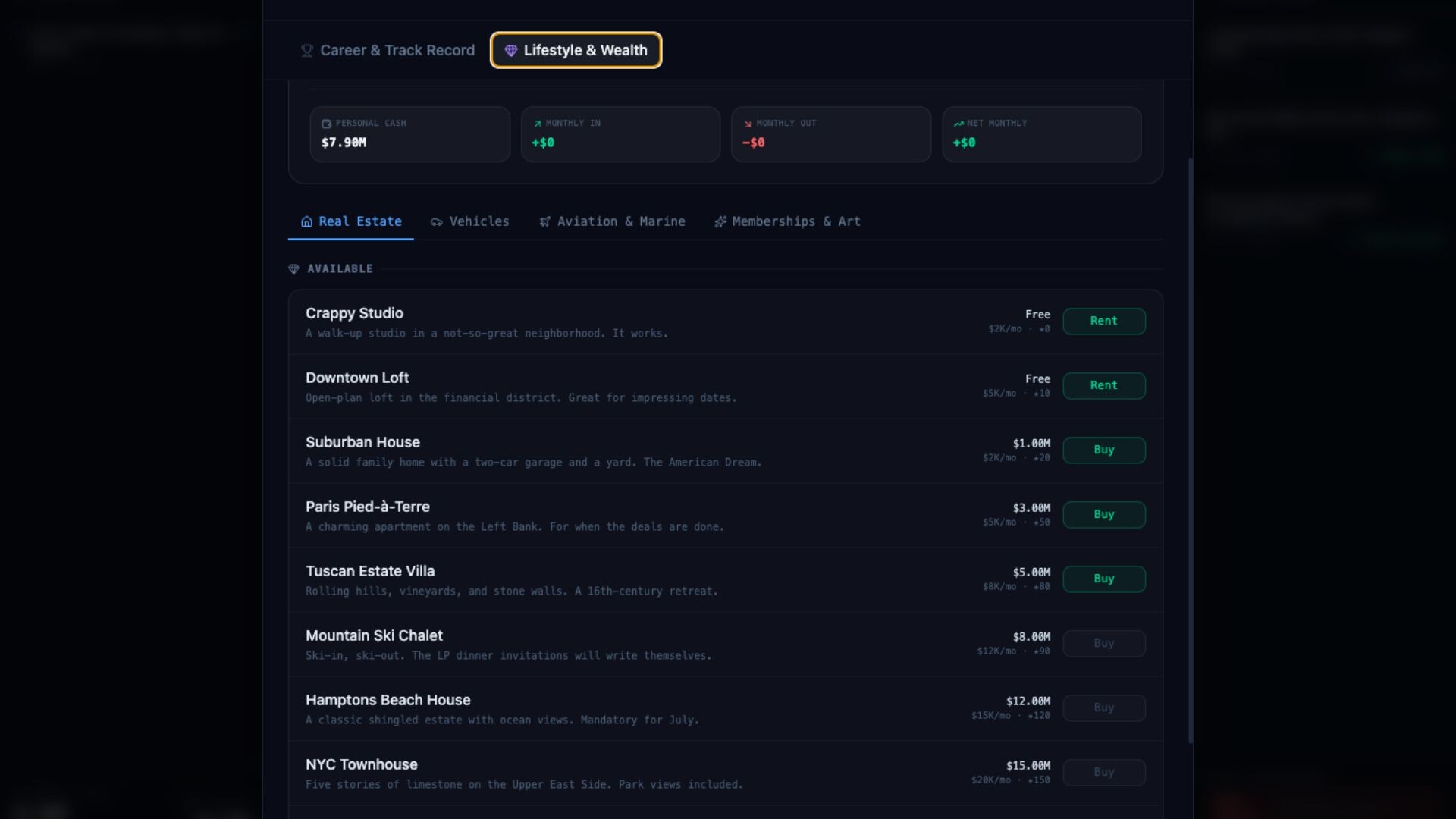Click the wallet icon in Personal Cash card
Screen dimensions: 1456x819
click(x=327, y=124)
